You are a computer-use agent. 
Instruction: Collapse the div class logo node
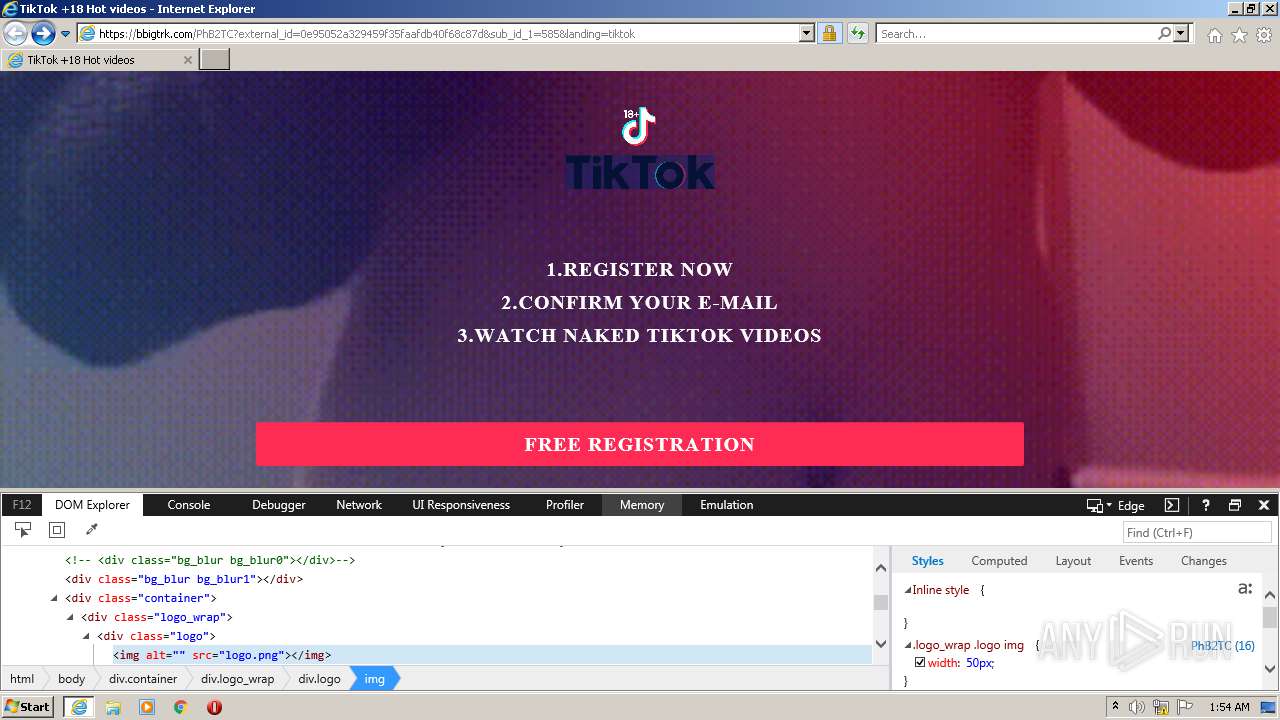pyautogui.click(x=86, y=636)
